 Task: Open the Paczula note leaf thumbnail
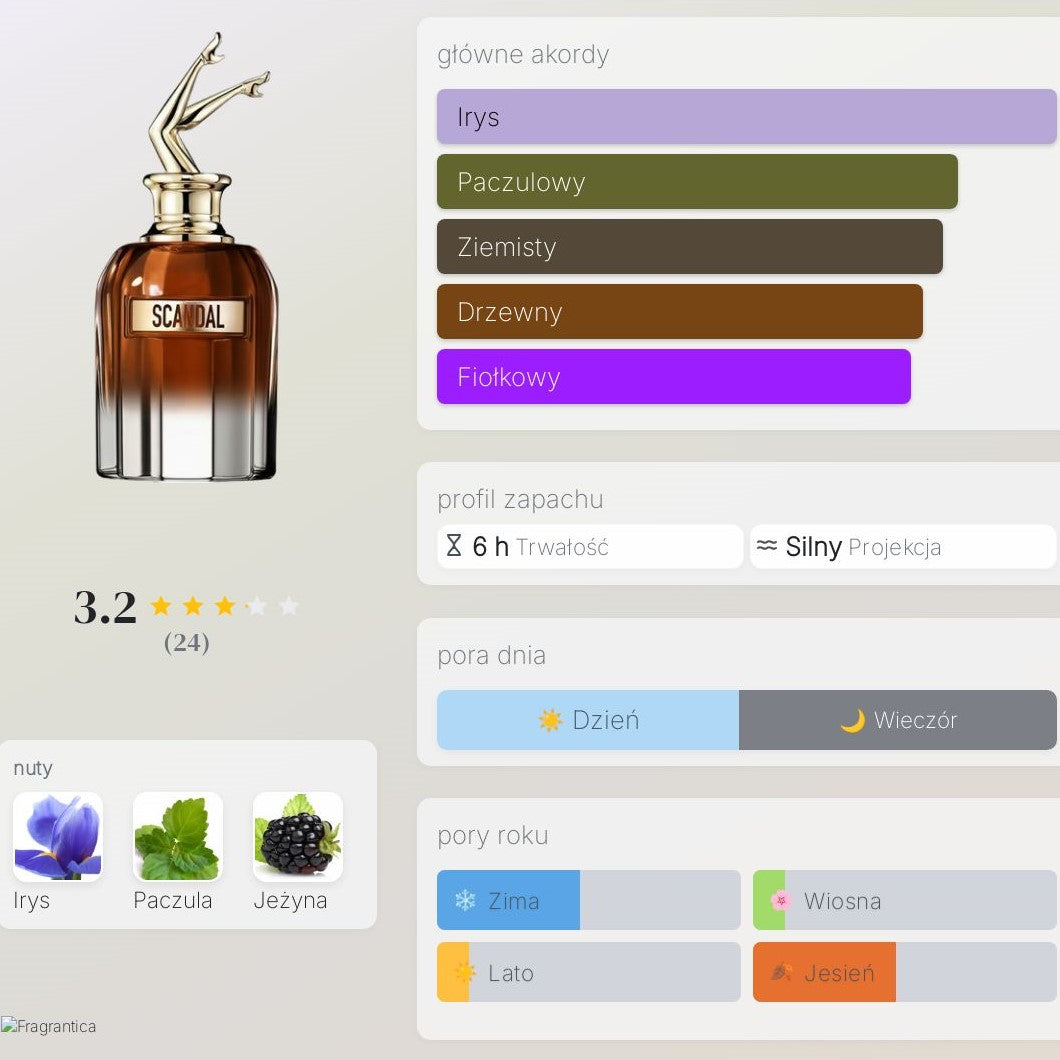[178, 837]
